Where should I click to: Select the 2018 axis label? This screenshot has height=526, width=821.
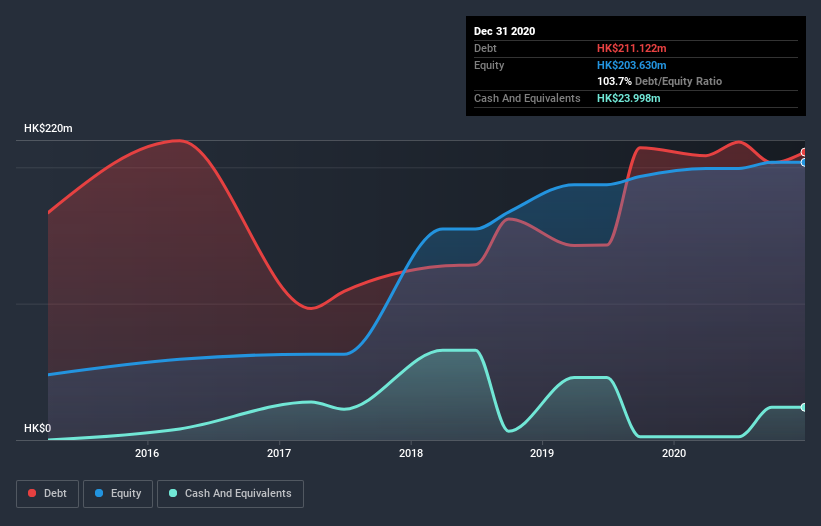coord(411,453)
